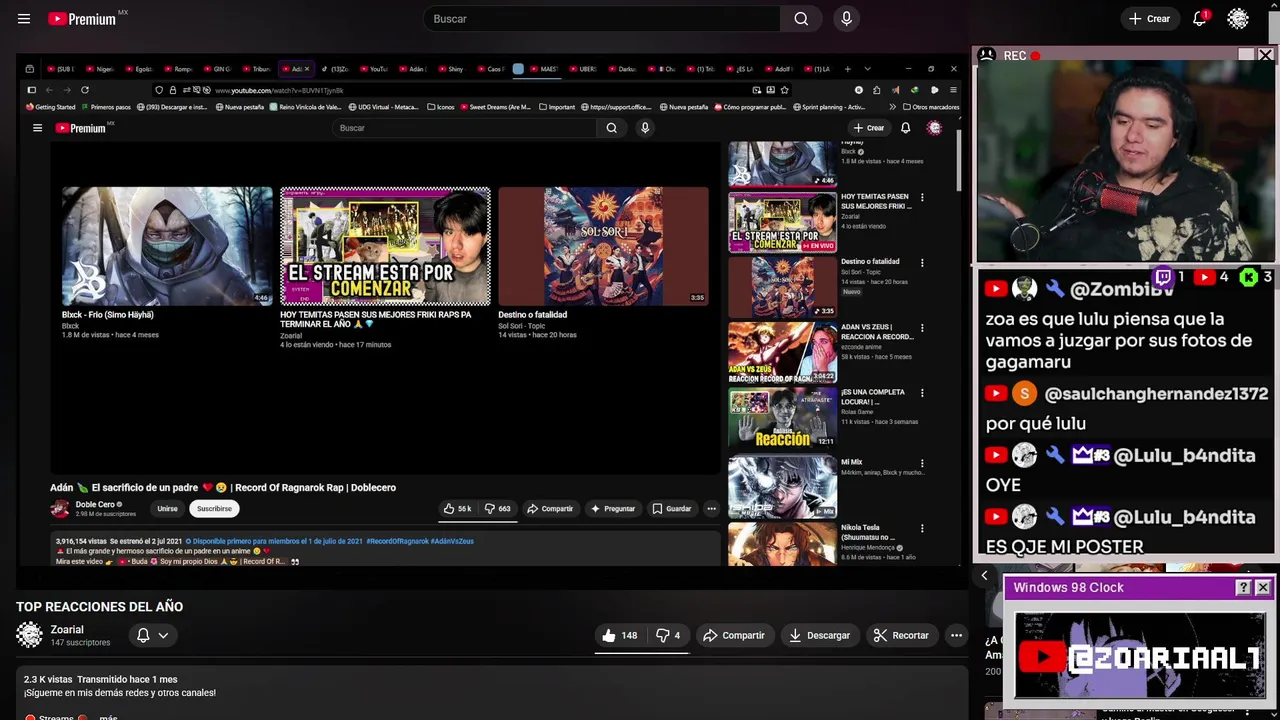Show hidden bookmarks with double-chevron overflow
The height and width of the screenshot is (720, 1280).
tap(891, 107)
